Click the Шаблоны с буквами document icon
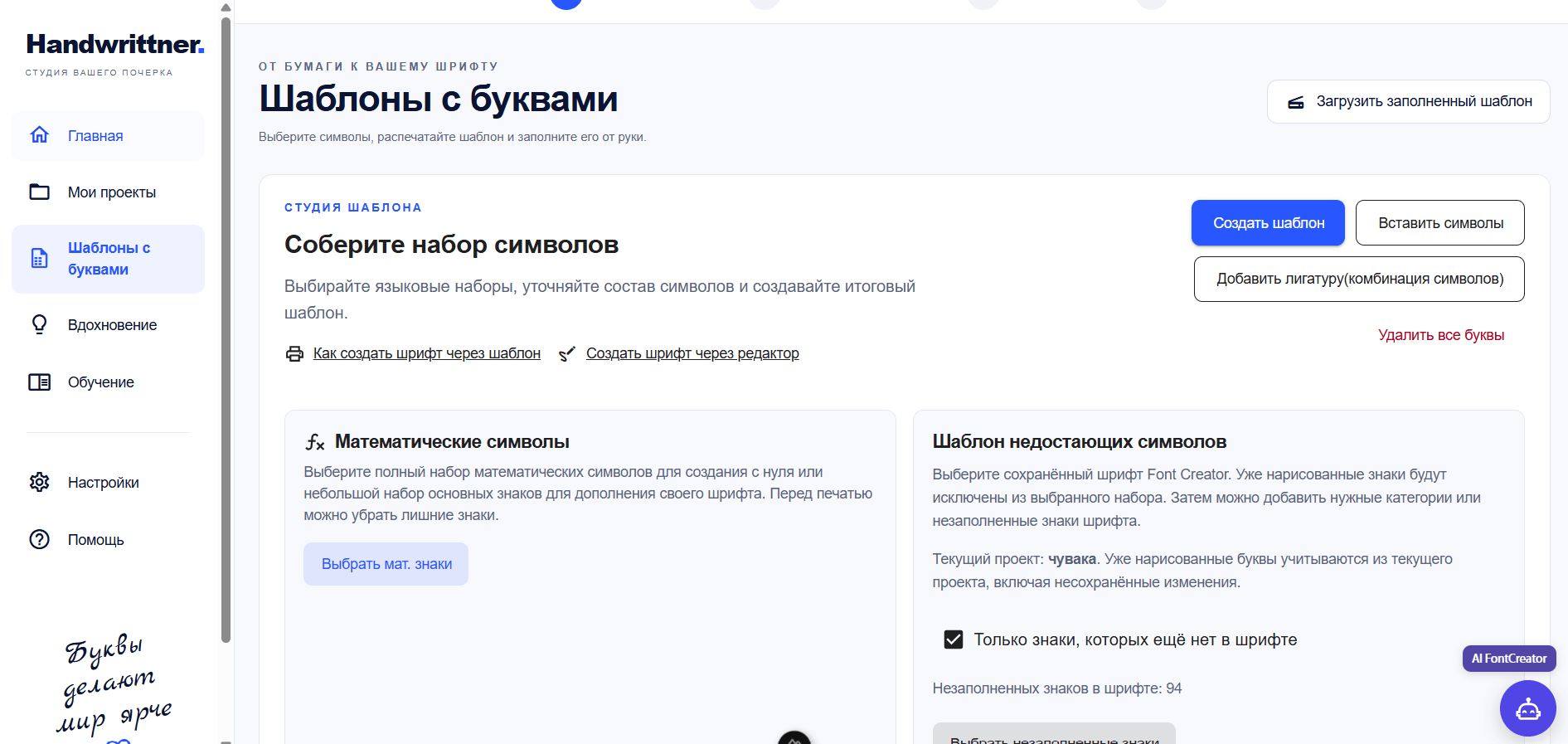1568x744 pixels. pyautogui.click(x=39, y=259)
